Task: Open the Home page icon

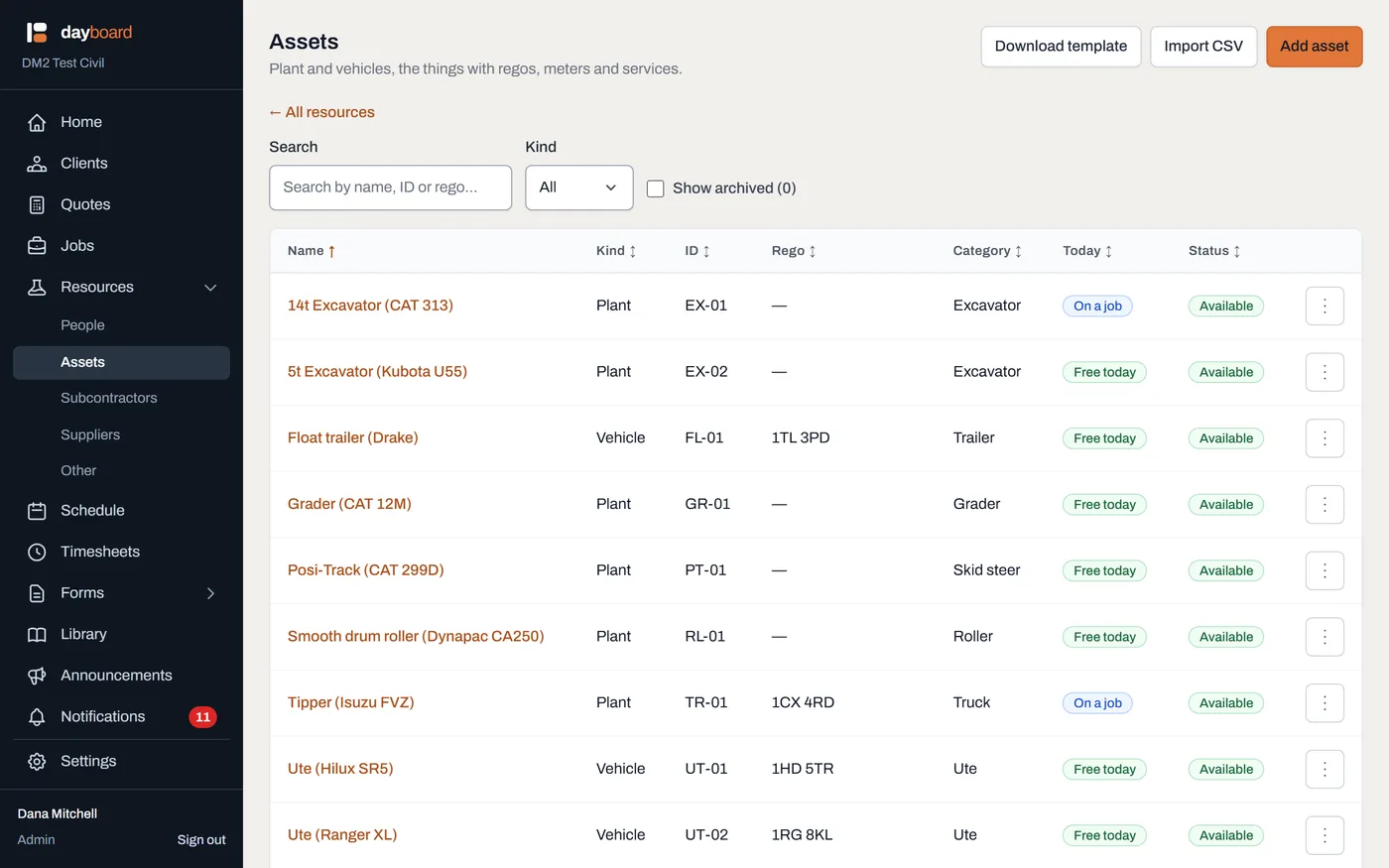Action: [37, 122]
